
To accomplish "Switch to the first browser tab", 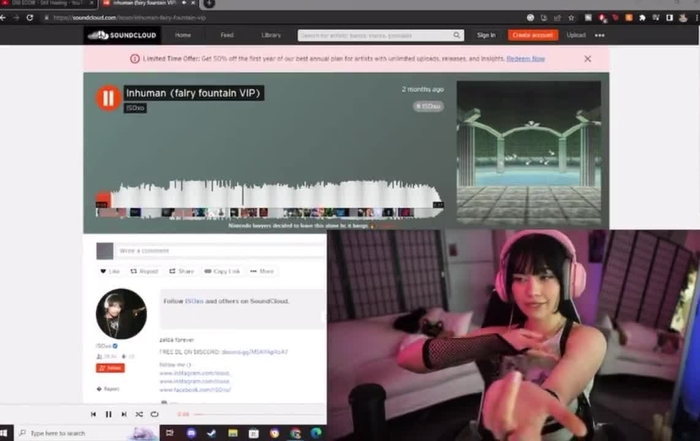I will (49, 4).
